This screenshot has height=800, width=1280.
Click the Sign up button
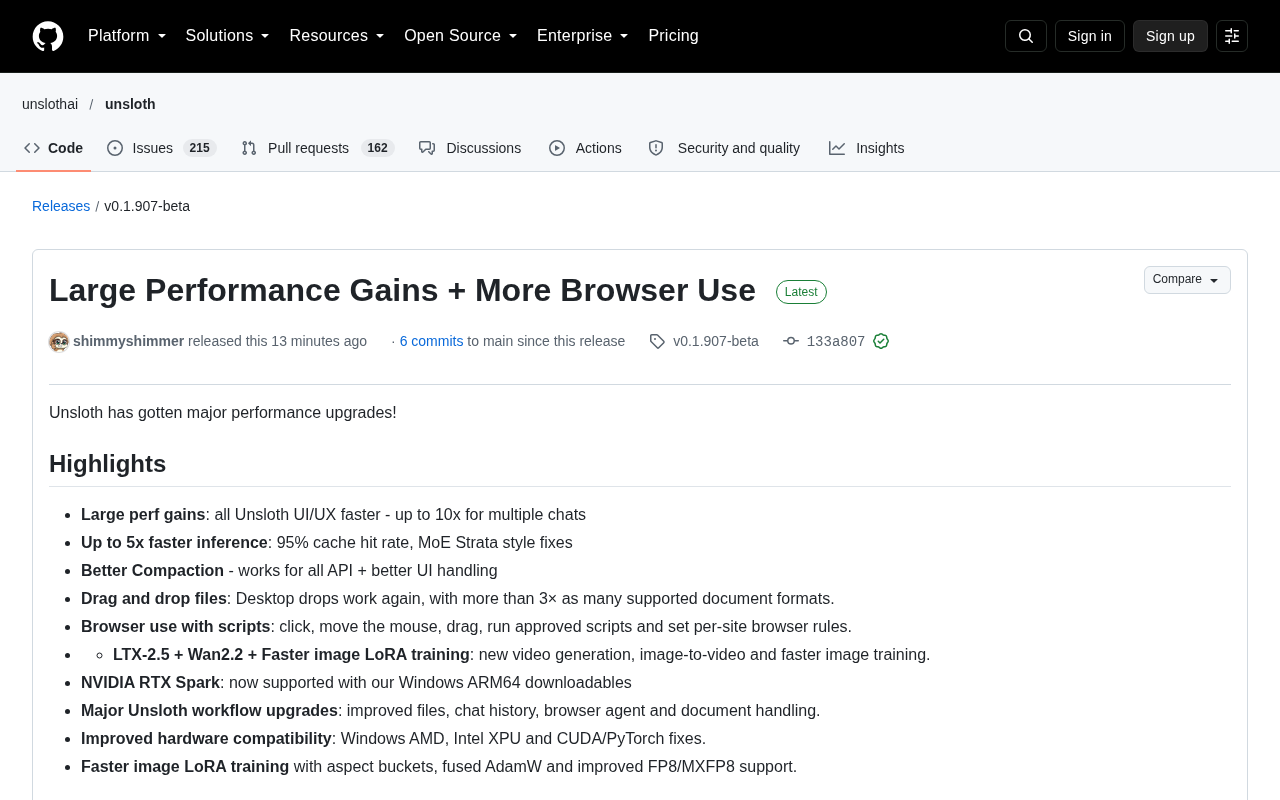tap(1170, 36)
